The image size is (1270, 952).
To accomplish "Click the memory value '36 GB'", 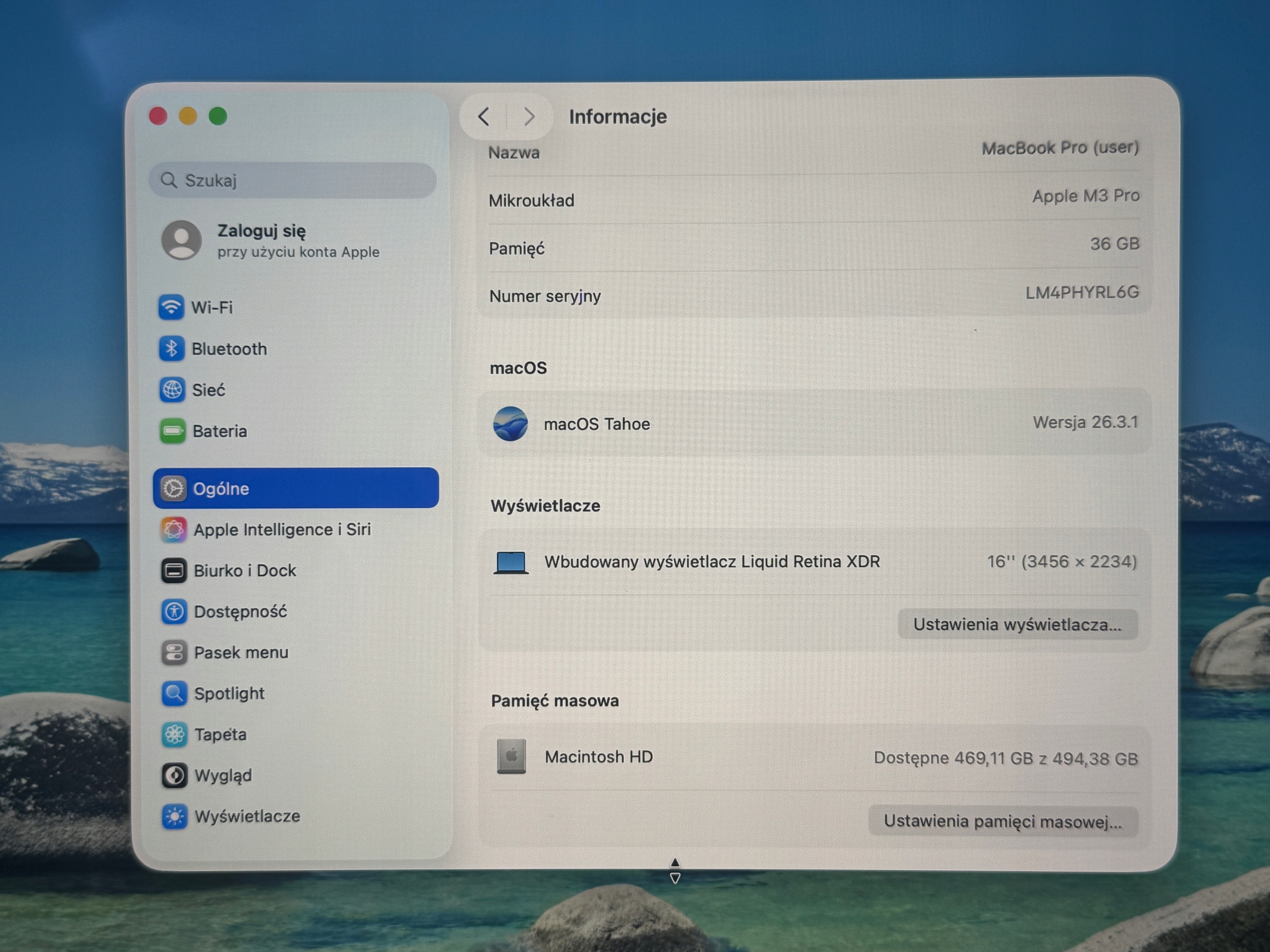I will tap(1114, 244).
